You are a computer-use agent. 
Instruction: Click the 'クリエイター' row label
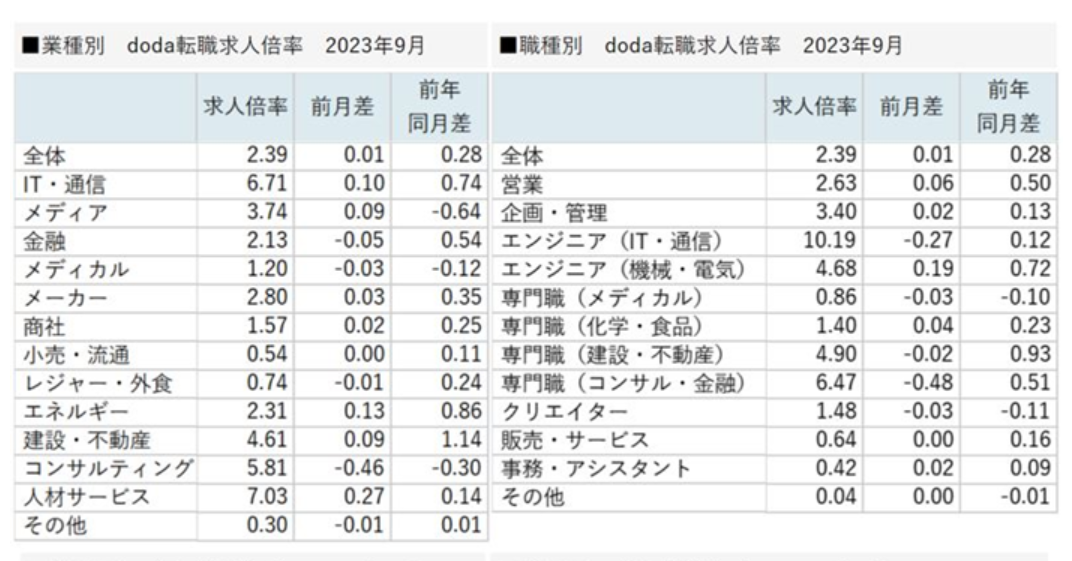(x=564, y=412)
